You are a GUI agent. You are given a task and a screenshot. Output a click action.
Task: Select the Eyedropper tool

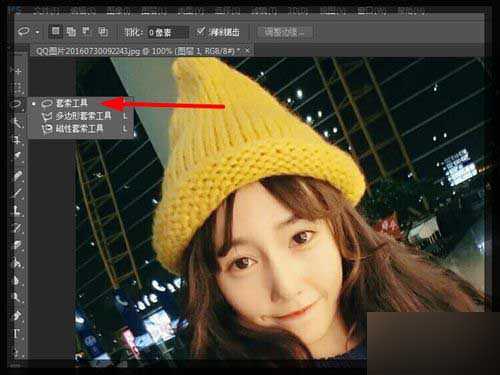(17, 157)
